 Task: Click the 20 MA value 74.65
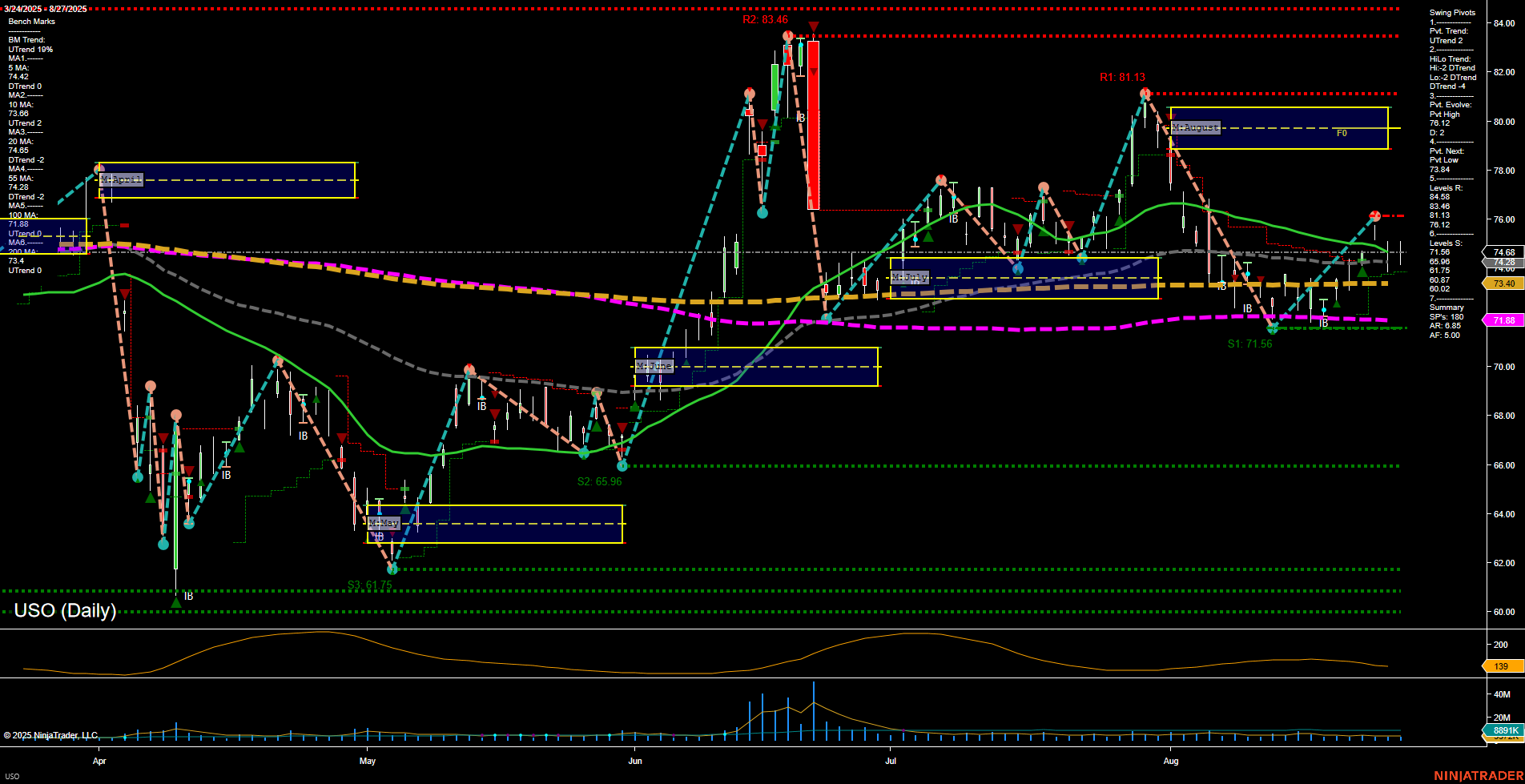(18, 151)
